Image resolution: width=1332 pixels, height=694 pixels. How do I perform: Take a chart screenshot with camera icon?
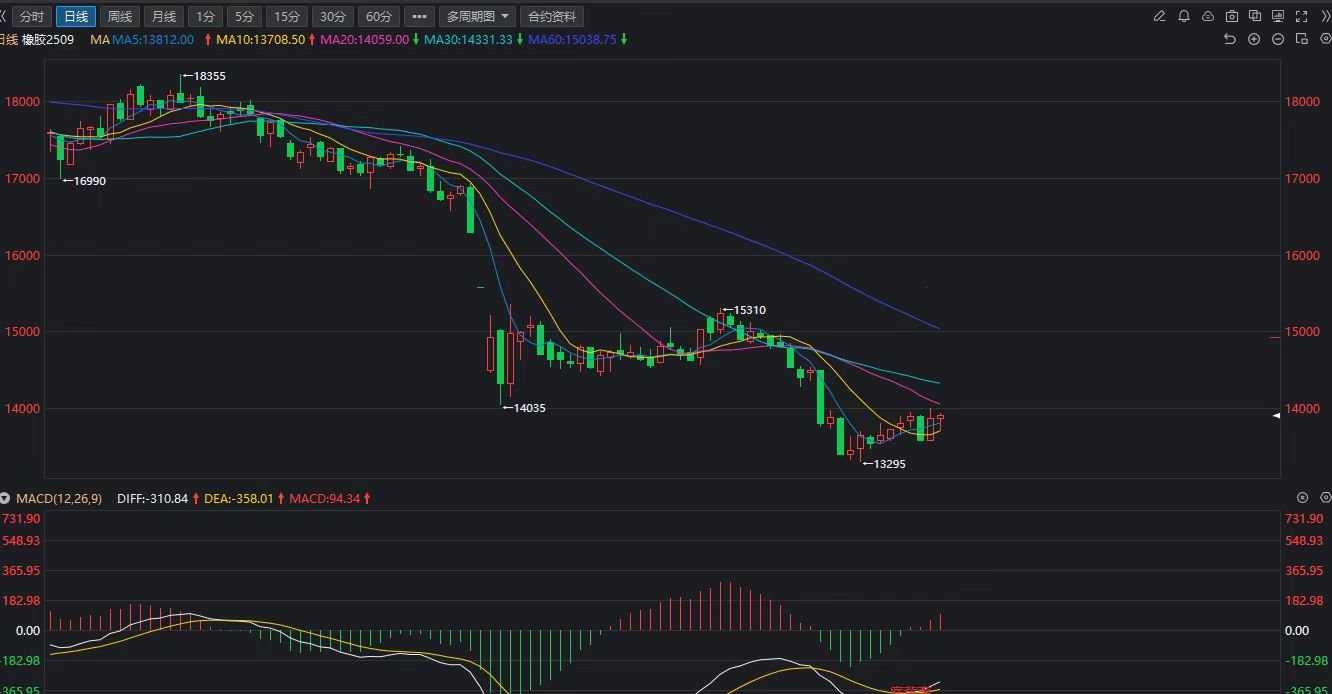(1232, 16)
